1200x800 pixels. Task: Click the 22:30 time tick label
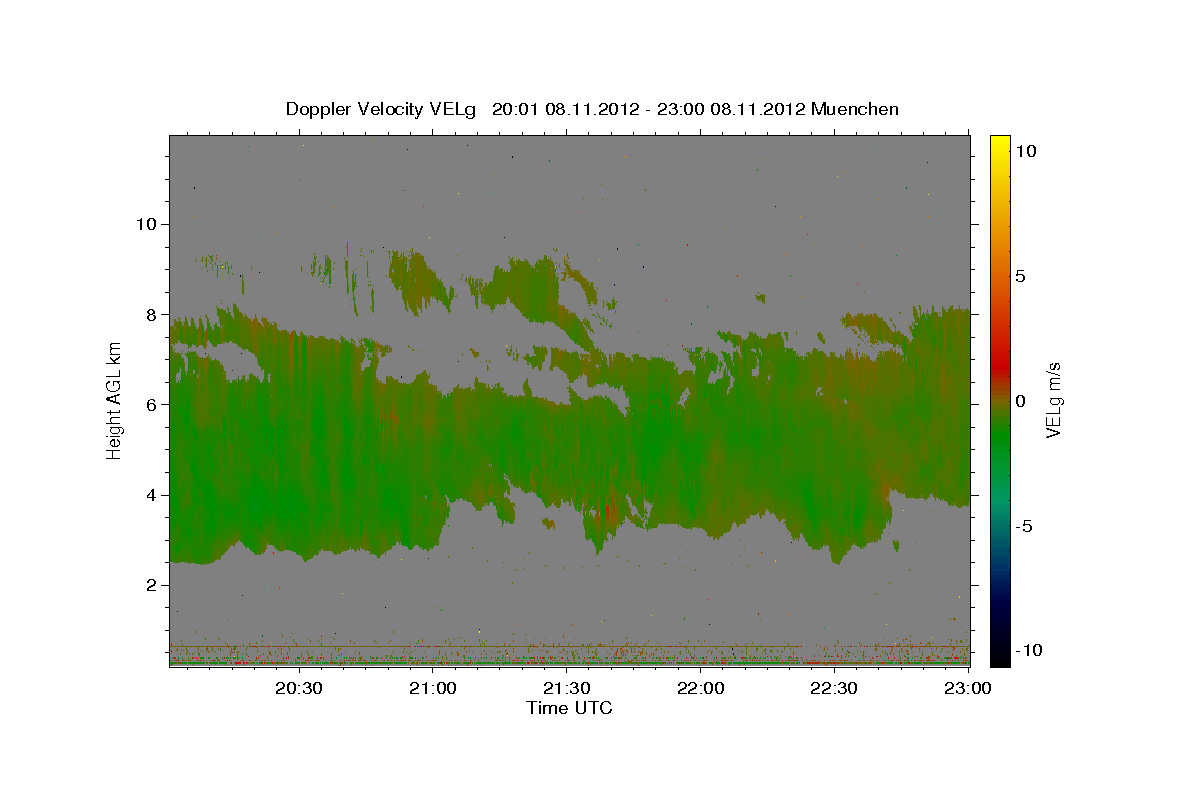(x=833, y=688)
